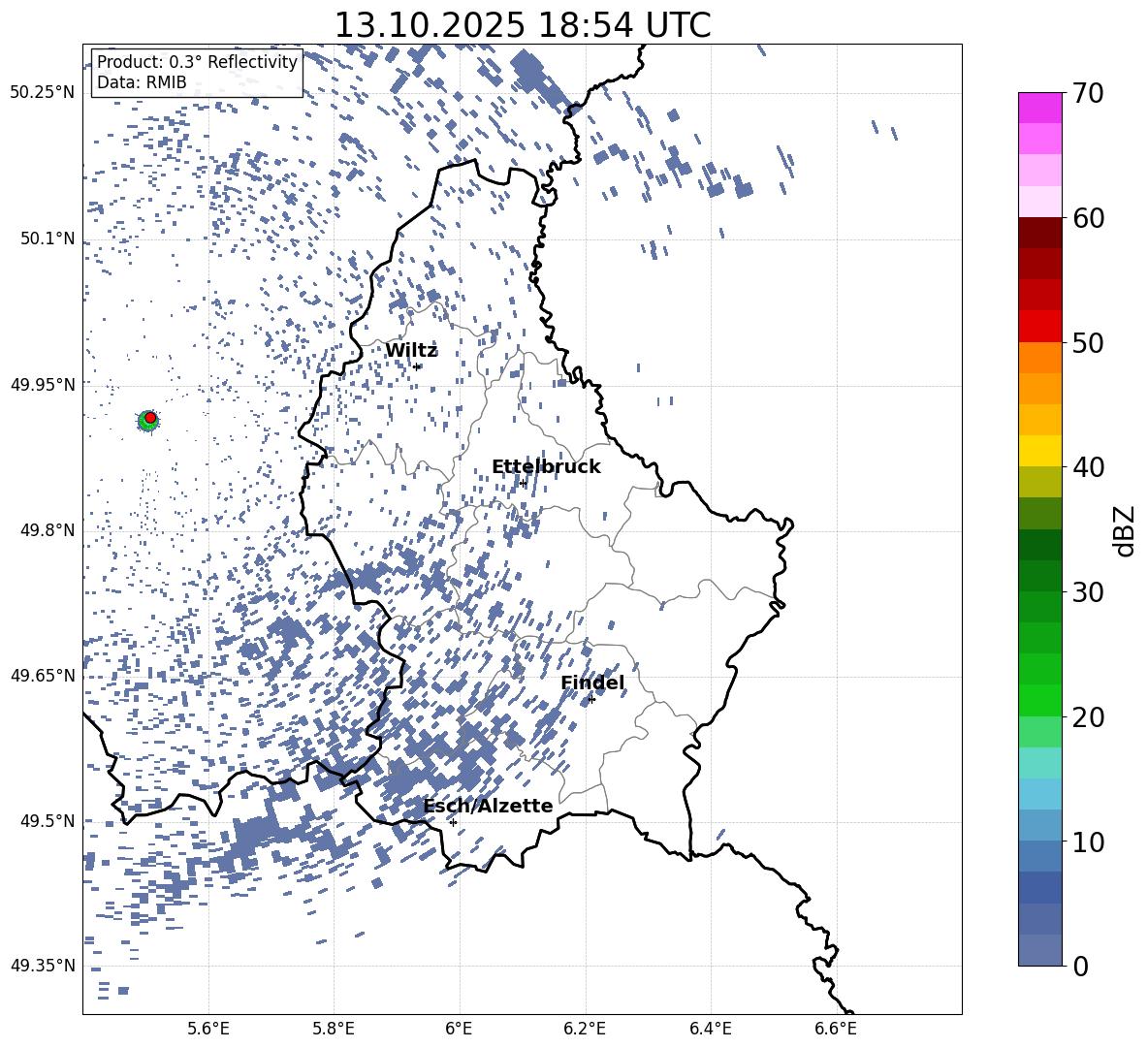Pick the dark maroon swatch just below 60 dBZ
This screenshot has width=1148, height=1048.
pyautogui.click(x=1039, y=233)
